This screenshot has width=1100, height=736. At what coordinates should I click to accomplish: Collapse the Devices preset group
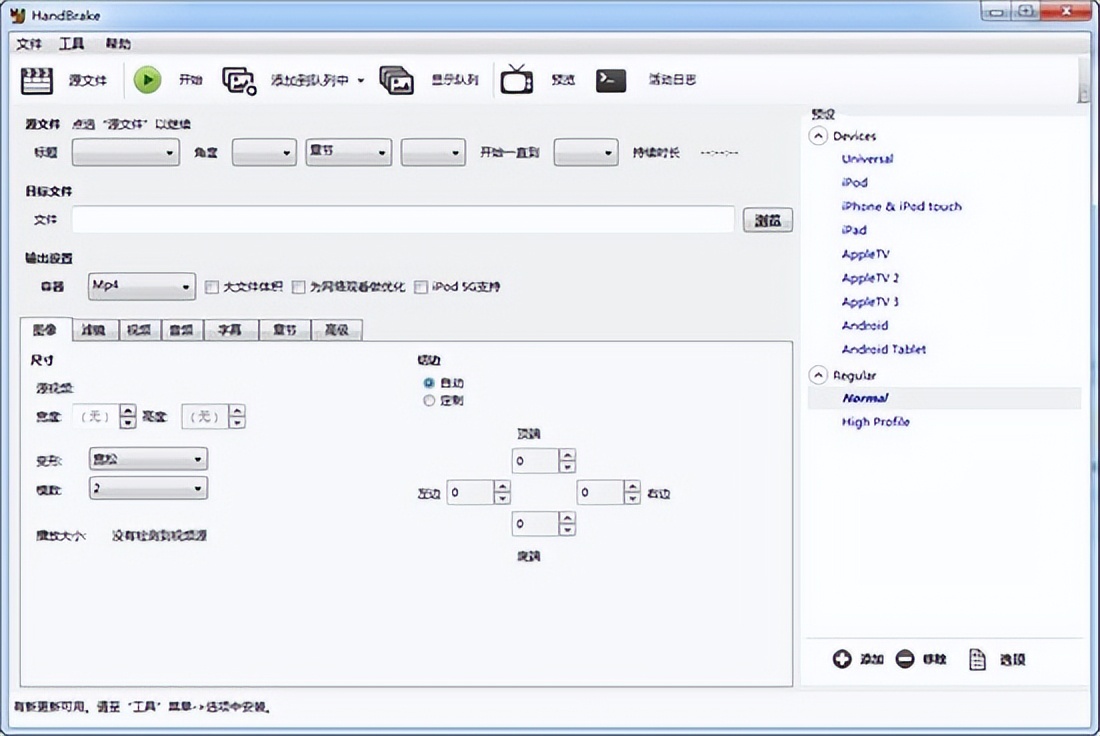(x=819, y=136)
